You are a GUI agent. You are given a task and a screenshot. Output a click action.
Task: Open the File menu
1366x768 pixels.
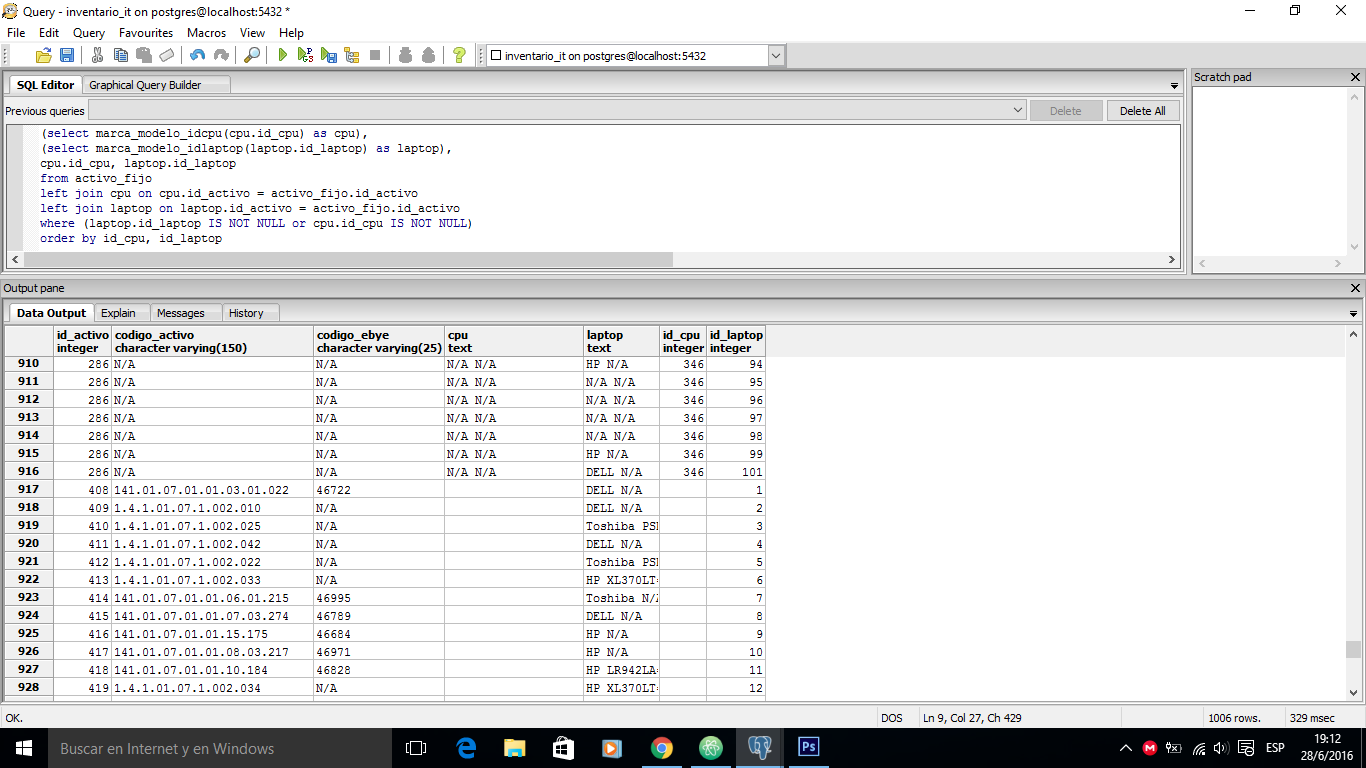point(16,33)
